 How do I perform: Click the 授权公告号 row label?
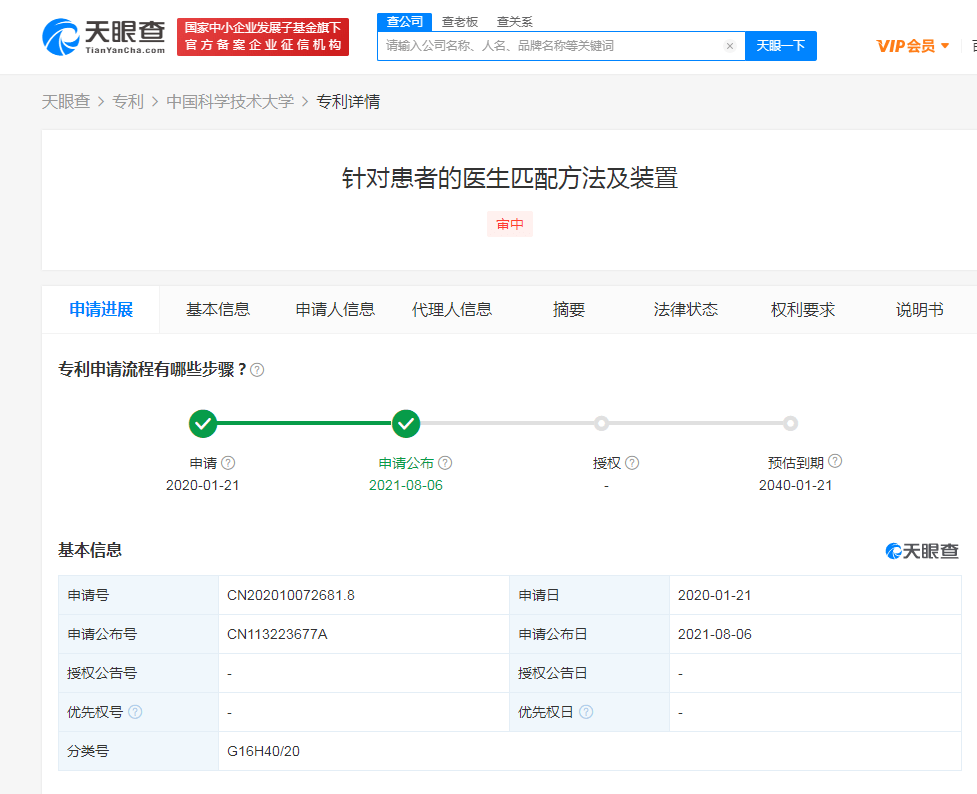point(102,673)
